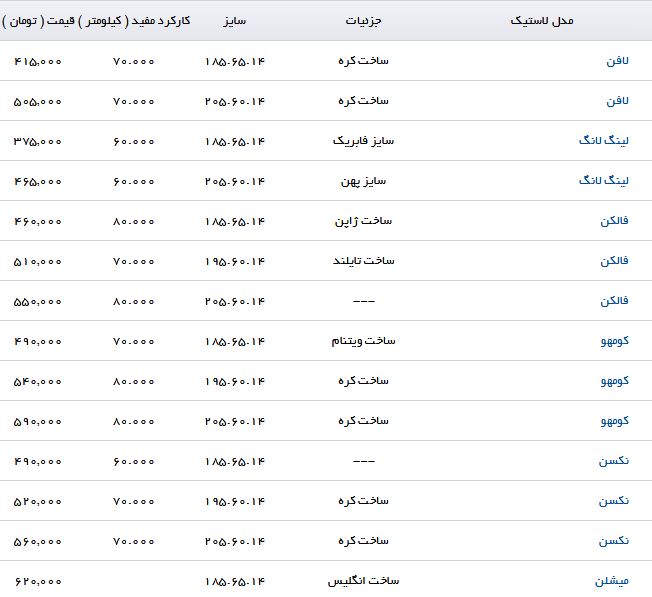This screenshot has width=652, height=597.
Task: Select the price 375,000 cell
Action: point(37,141)
